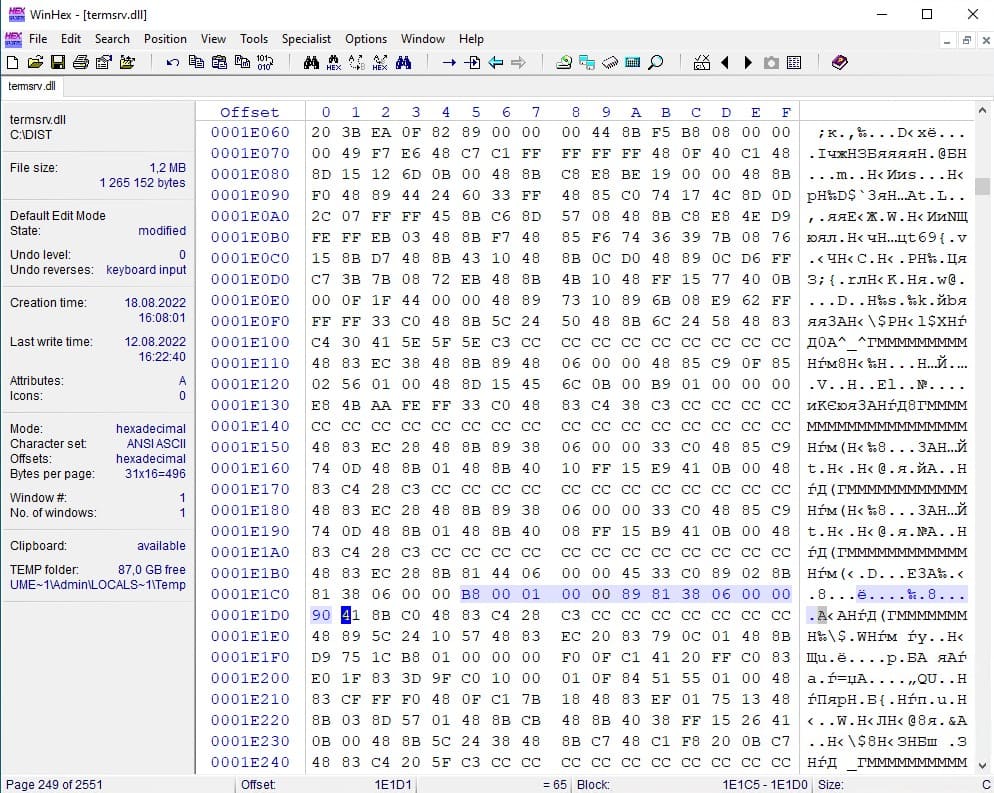
Task: Open the Window menu
Action: pyautogui.click(x=423, y=39)
